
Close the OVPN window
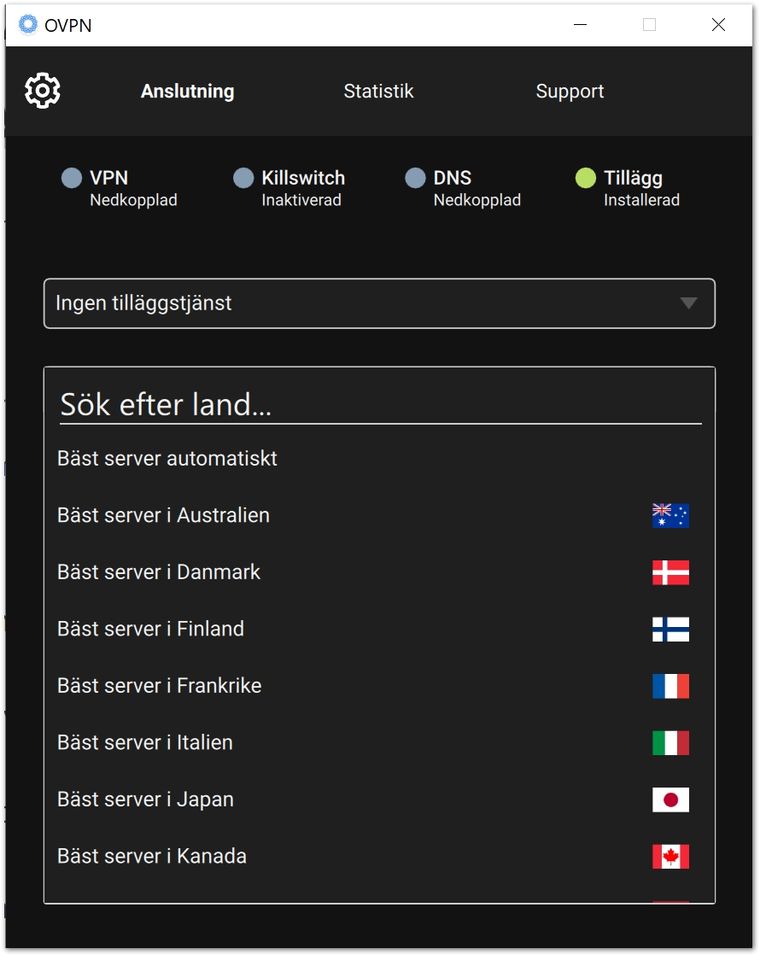pyautogui.click(x=719, y=24)
